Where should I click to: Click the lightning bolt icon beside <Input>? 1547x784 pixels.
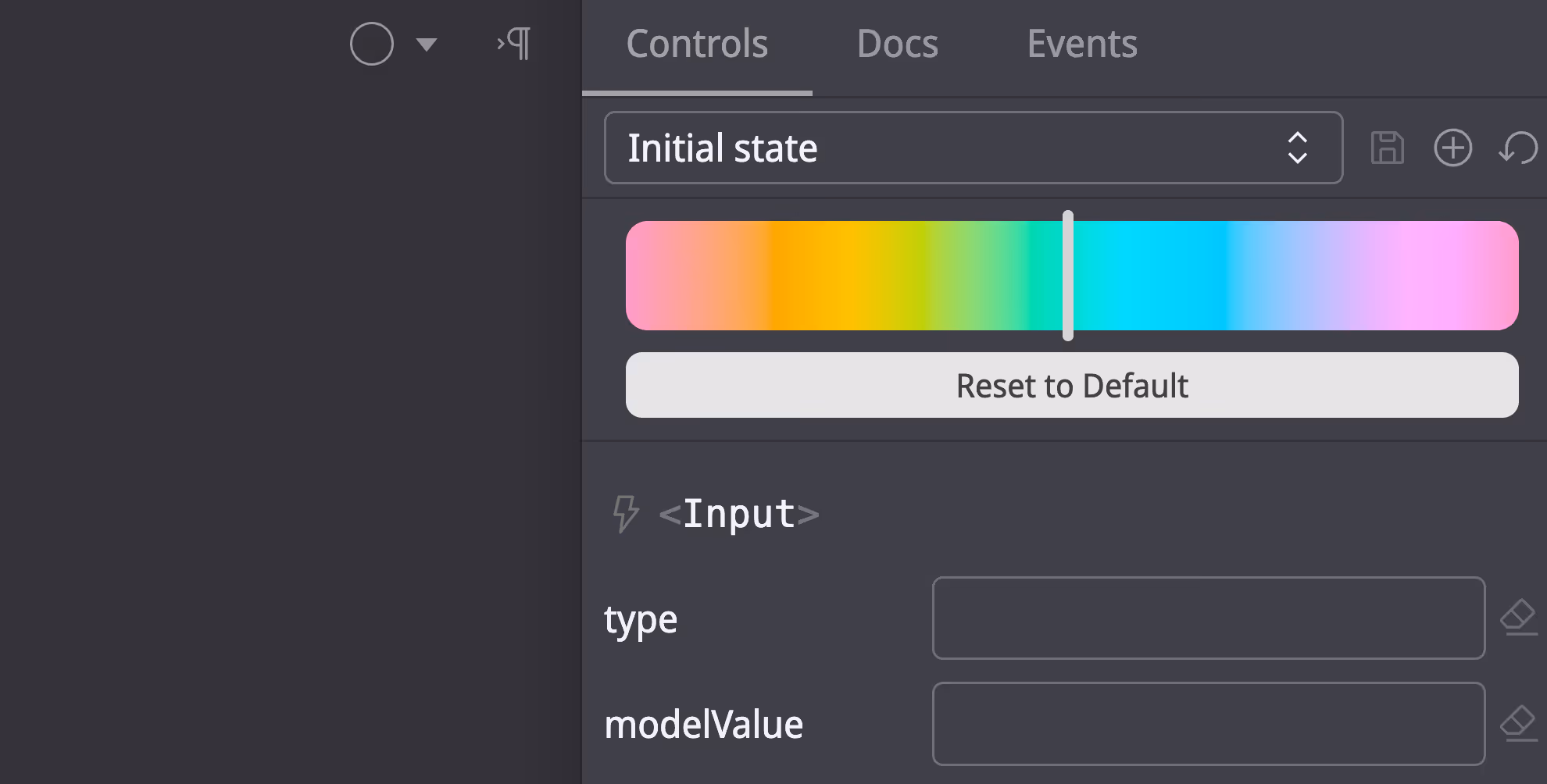pos(625,514)
